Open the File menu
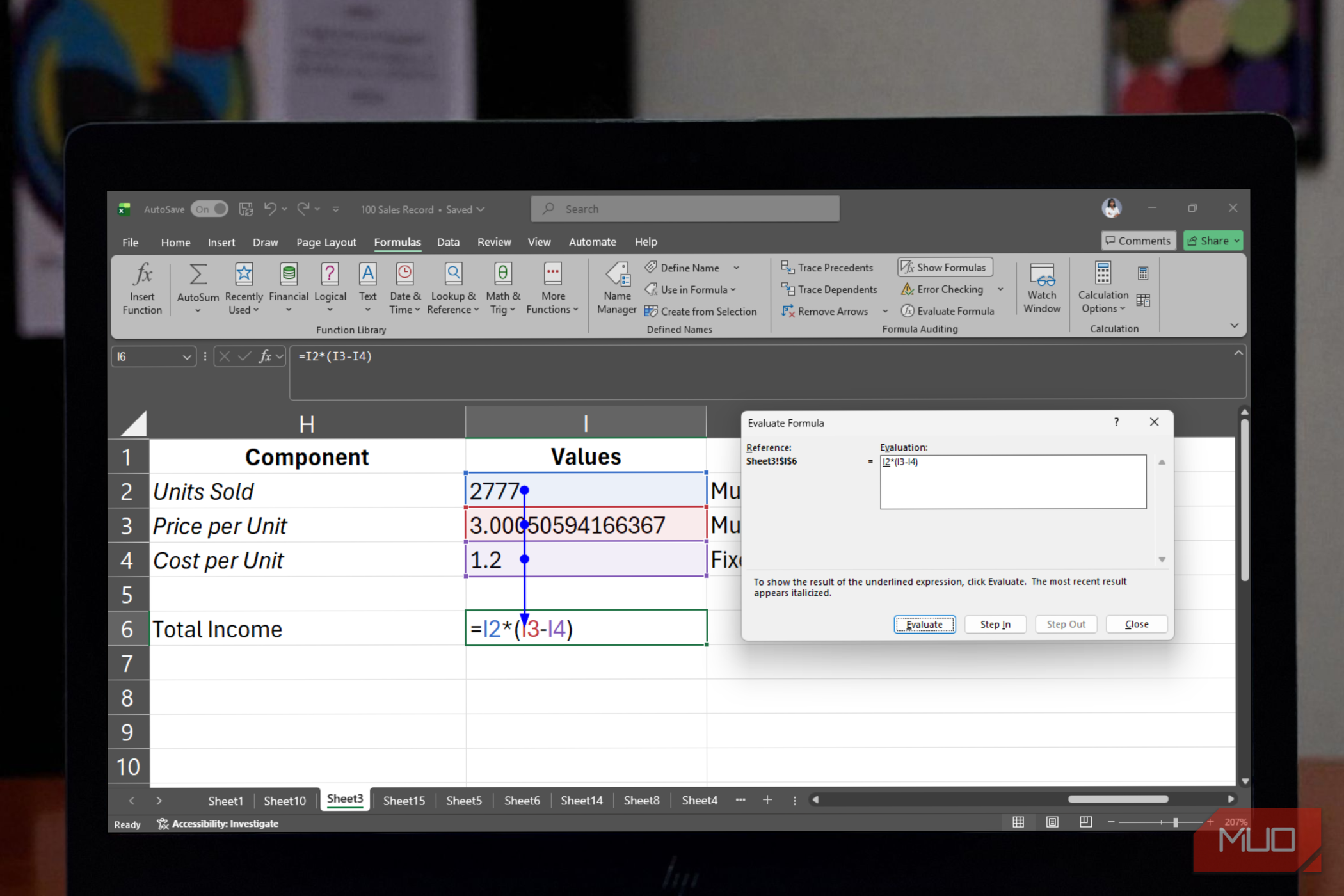Screen dimensions: 1344x896 [x=130, y=242]
